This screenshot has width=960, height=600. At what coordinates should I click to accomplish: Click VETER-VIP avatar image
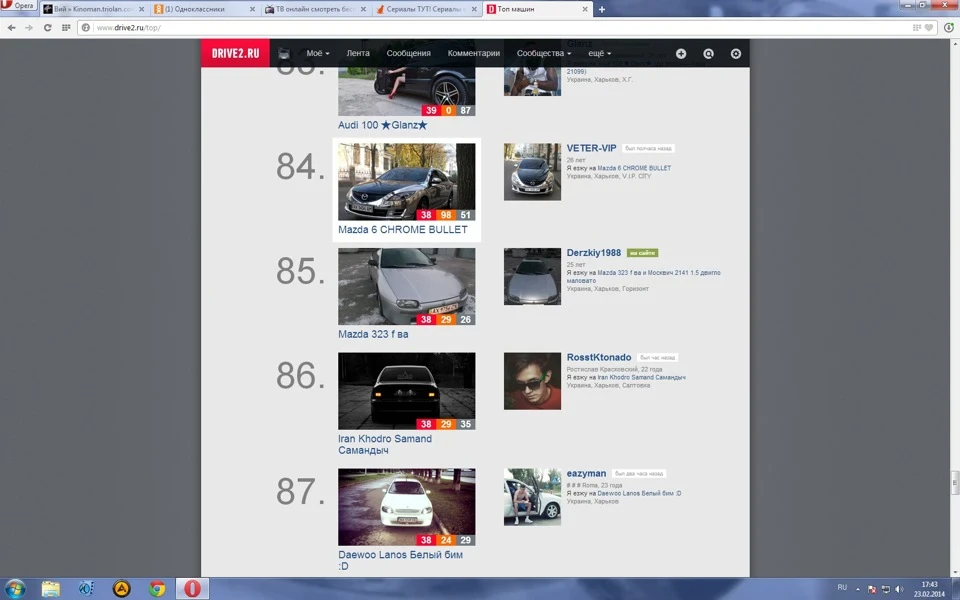pyautogui.click(x=532, y=172)
